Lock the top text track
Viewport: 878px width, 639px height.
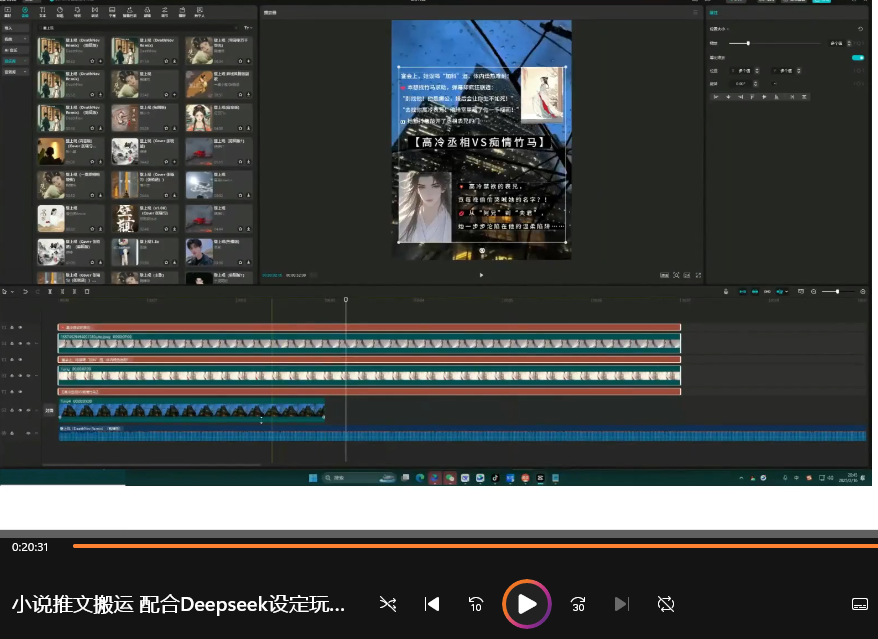12,327
